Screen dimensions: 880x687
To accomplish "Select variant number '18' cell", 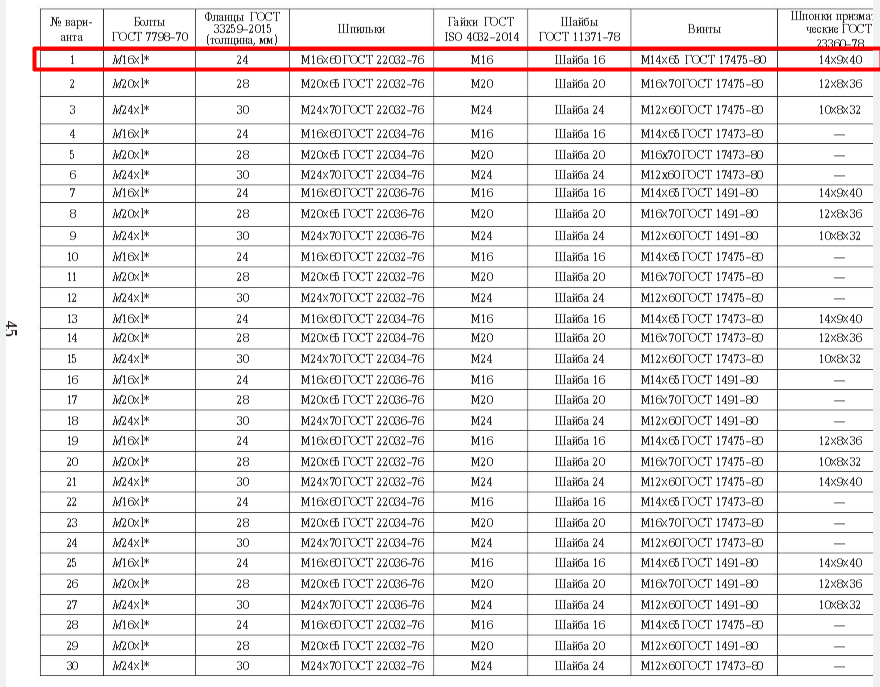I will tap(72, 420).
